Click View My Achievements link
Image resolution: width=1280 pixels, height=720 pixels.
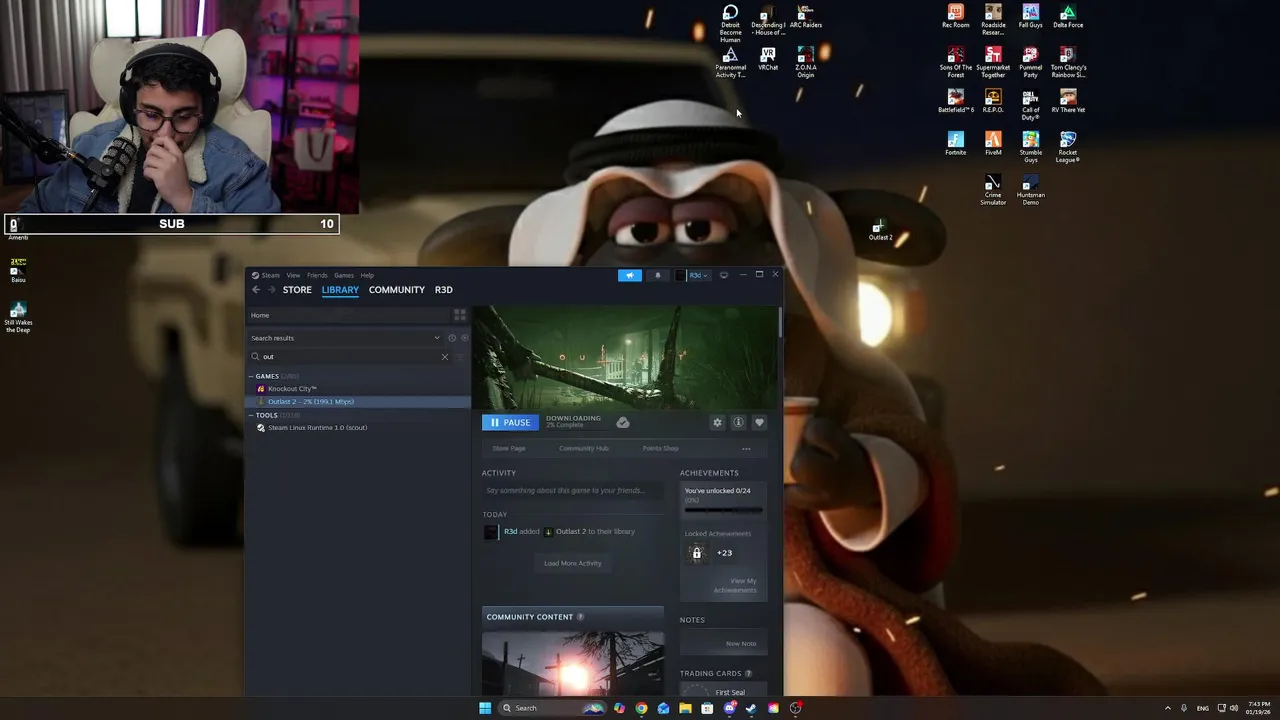[x=736, y=586]
